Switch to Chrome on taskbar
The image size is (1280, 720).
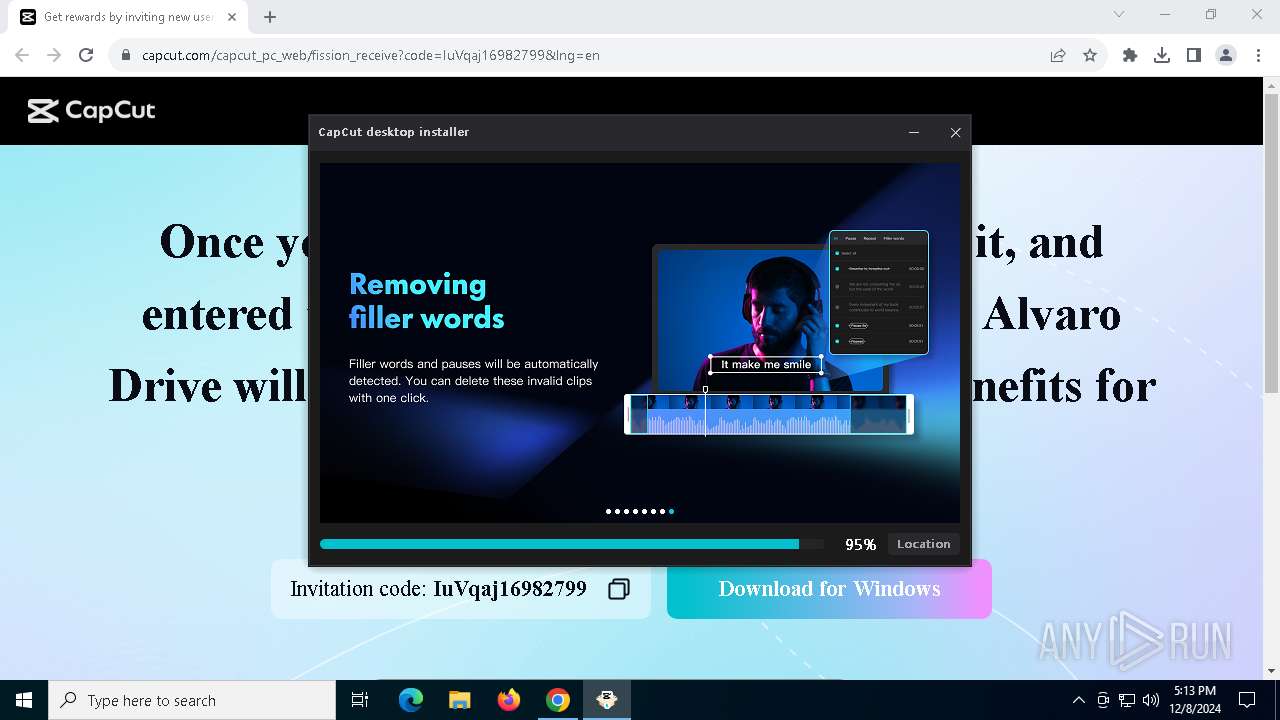point(558,700)
